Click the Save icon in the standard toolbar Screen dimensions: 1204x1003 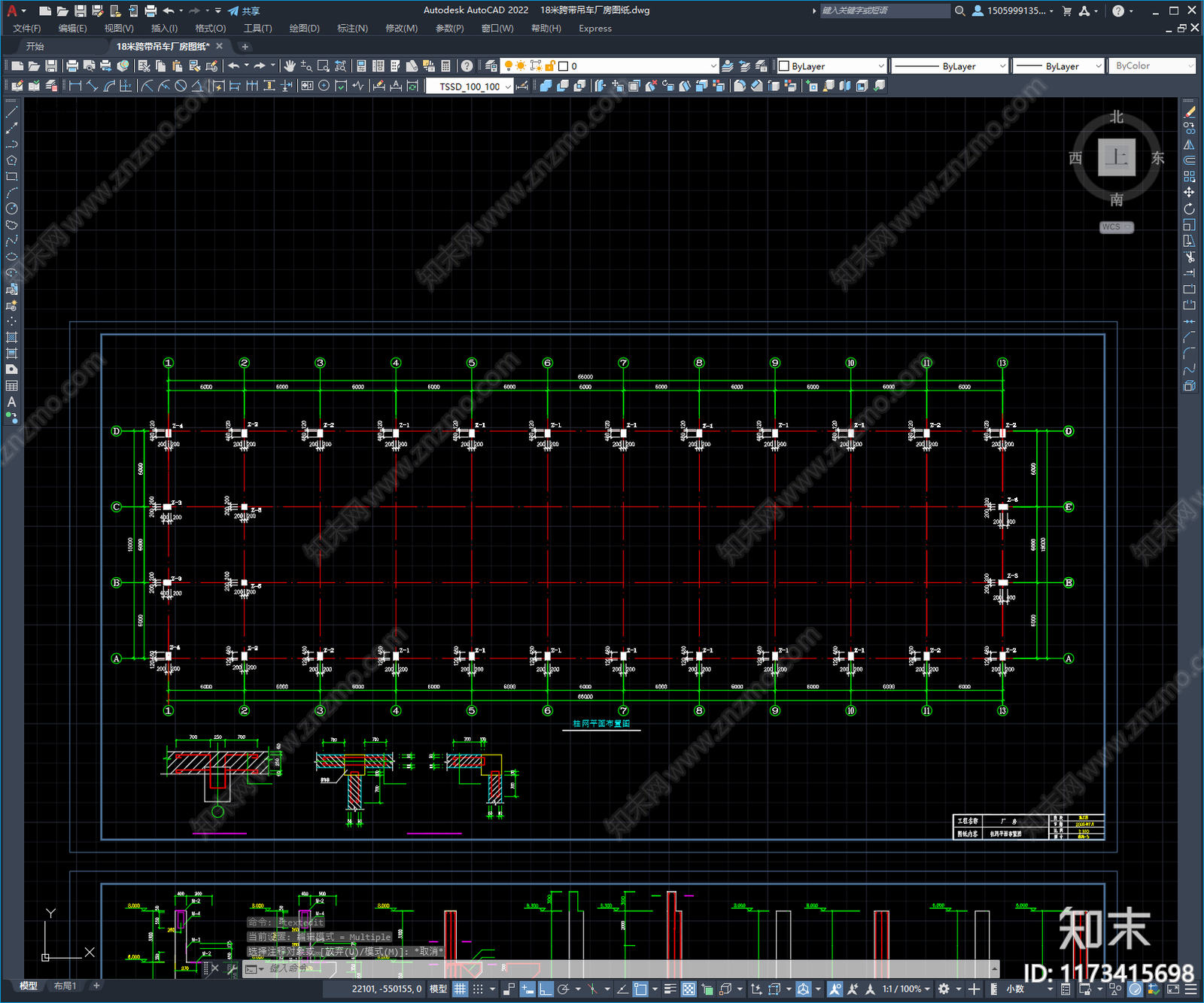click(x=51, y=66)
